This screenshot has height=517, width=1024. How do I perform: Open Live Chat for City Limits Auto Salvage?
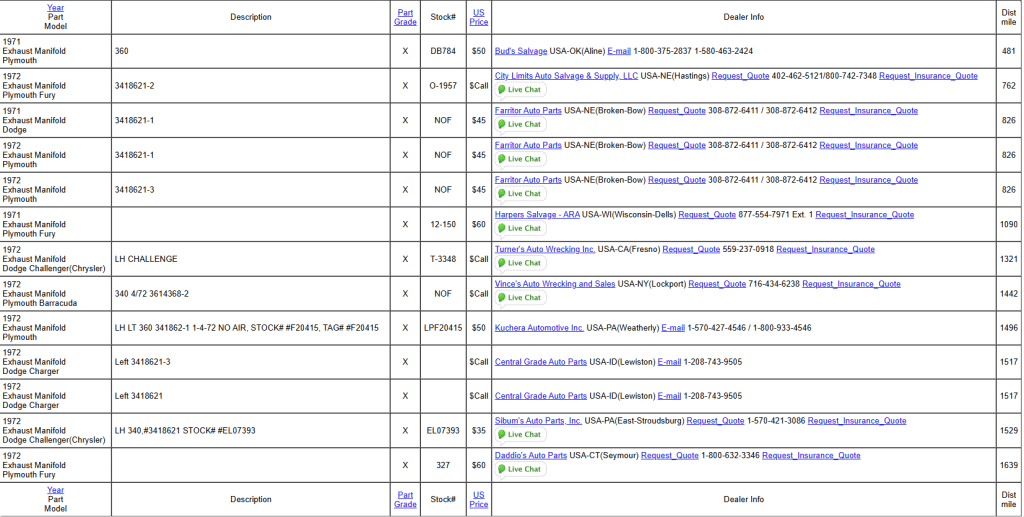coord(520,90)
